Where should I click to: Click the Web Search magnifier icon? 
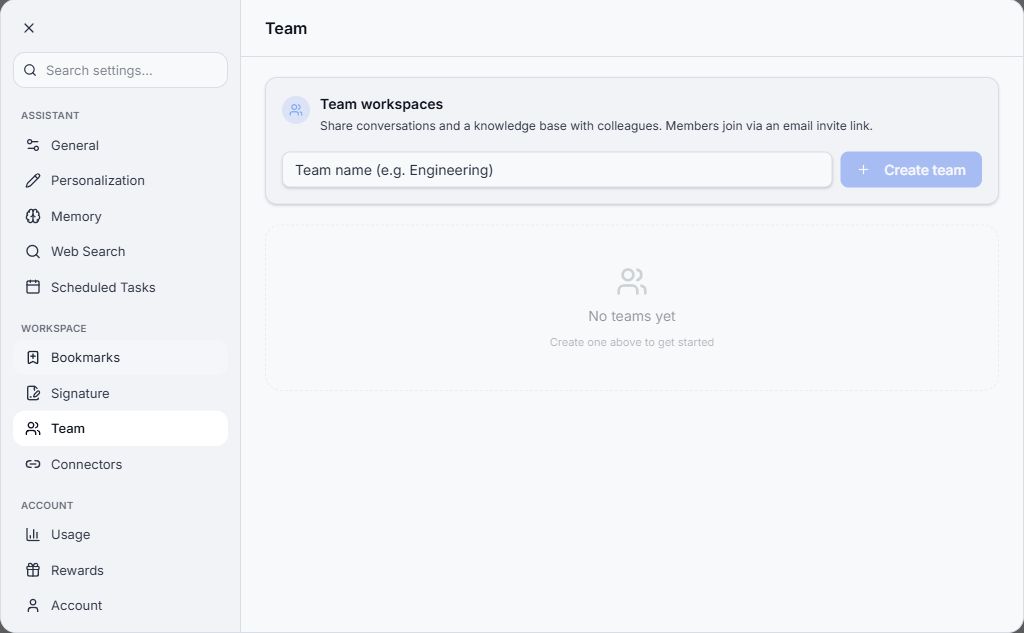(x=33, y=252)
